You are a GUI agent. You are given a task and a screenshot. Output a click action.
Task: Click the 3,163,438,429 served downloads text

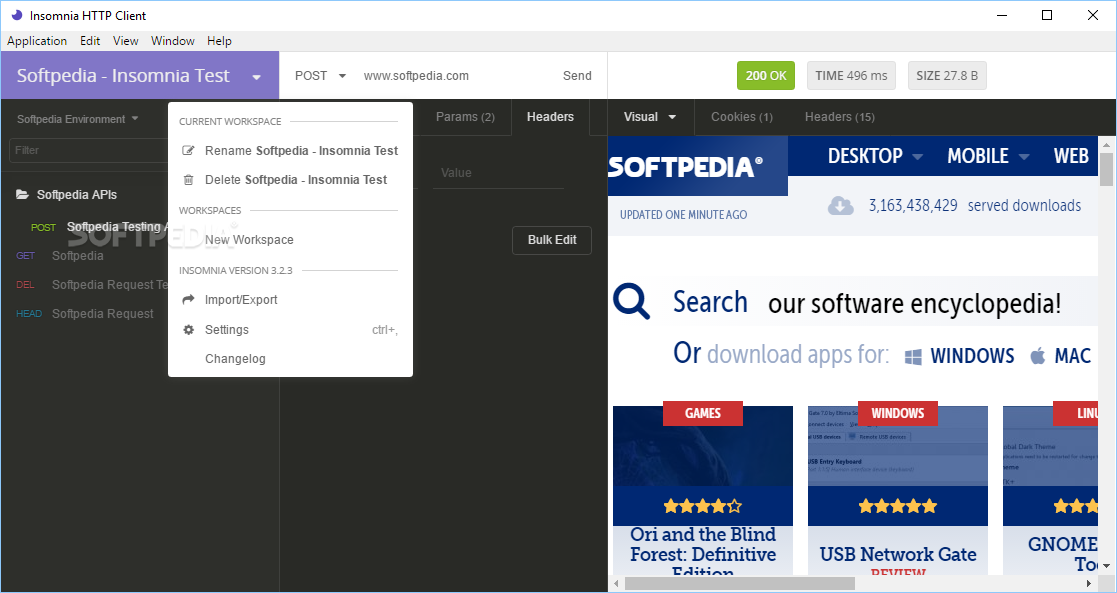pyautogui.click(x=975, y=206)
